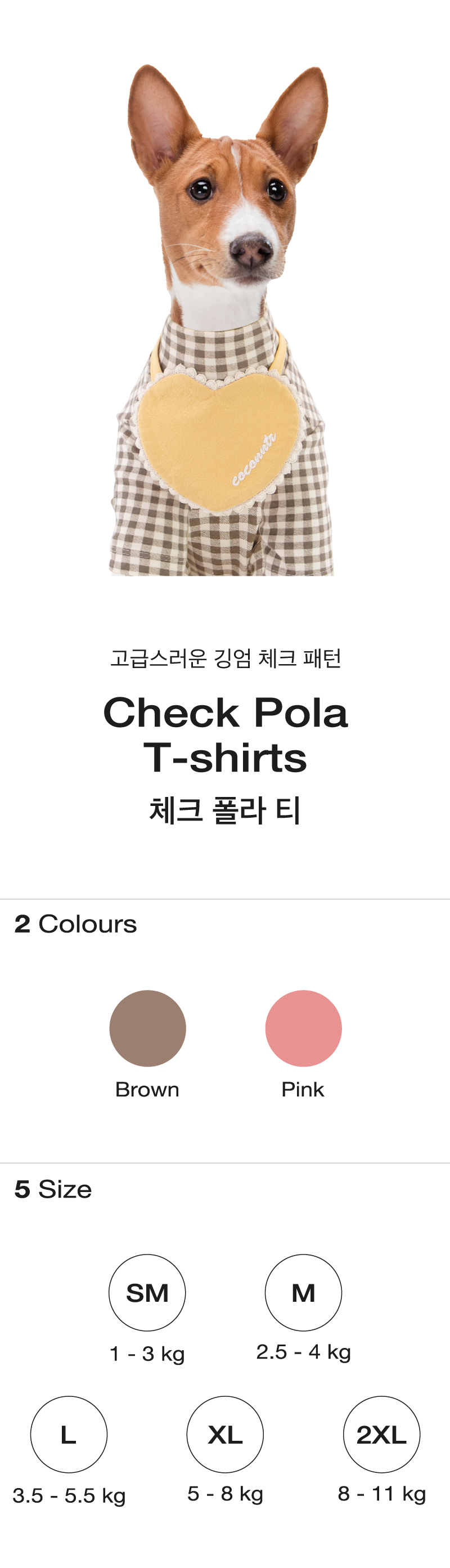This screenshot has width=450, height=1568.
Task: Click the Pink colour swatch
Action: click(303, 1028)
